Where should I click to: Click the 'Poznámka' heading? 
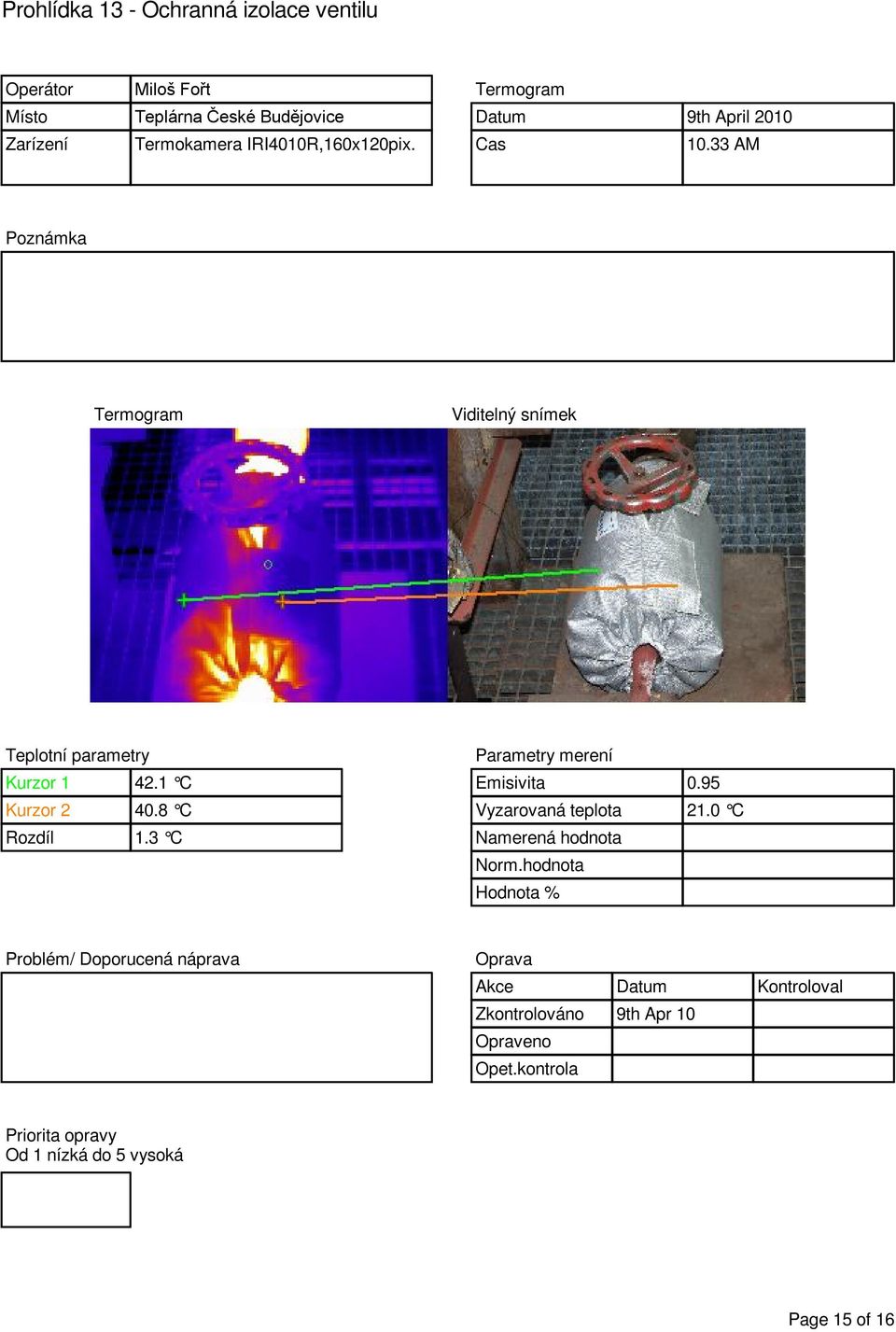point(46,238)
